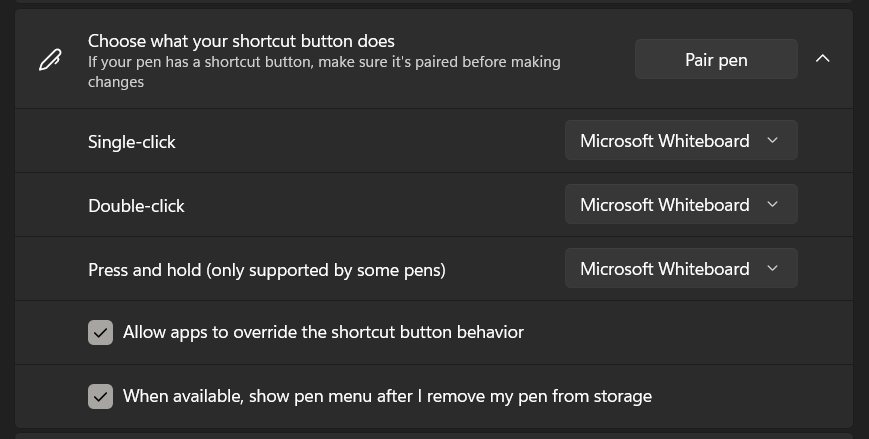Image resolution: width=869 pixels, height=439 pixels.
Task: Expand the Press and hold action dropdown
Action: [x=680, y=269]
